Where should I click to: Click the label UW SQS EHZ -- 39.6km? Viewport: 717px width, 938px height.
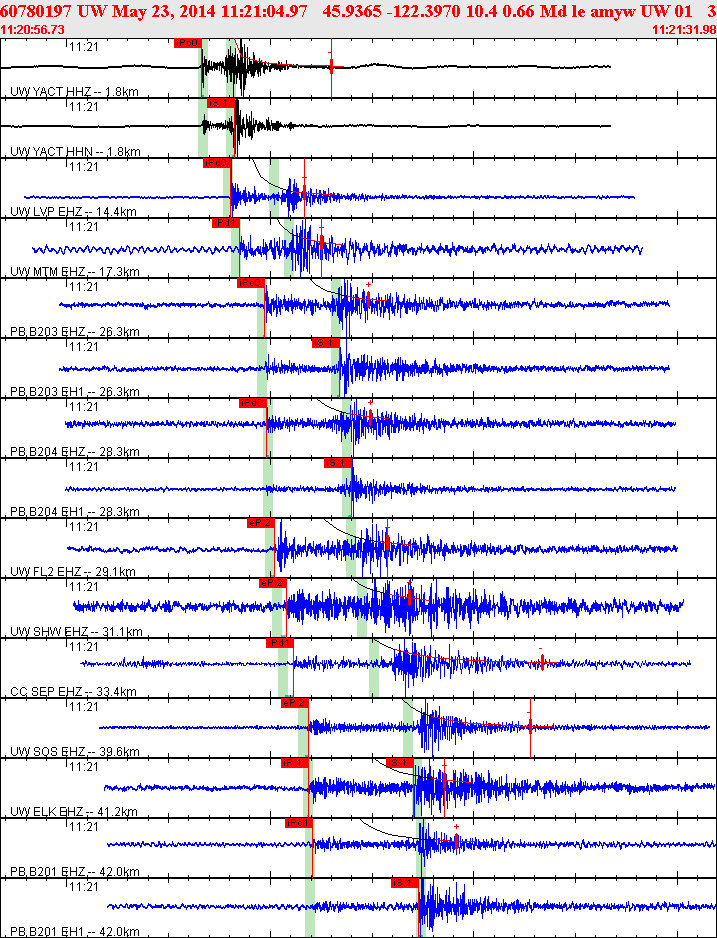(75, 752)
